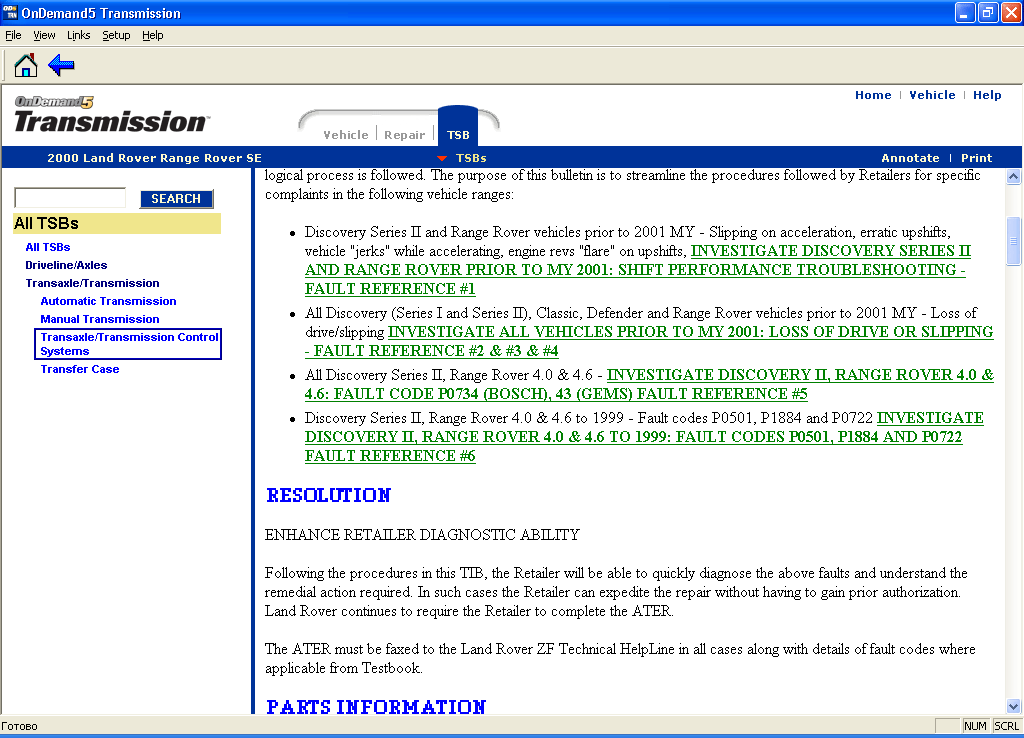Screen dimensions: 1024x738
Task: Open the View menu
Action: [44, 35]
